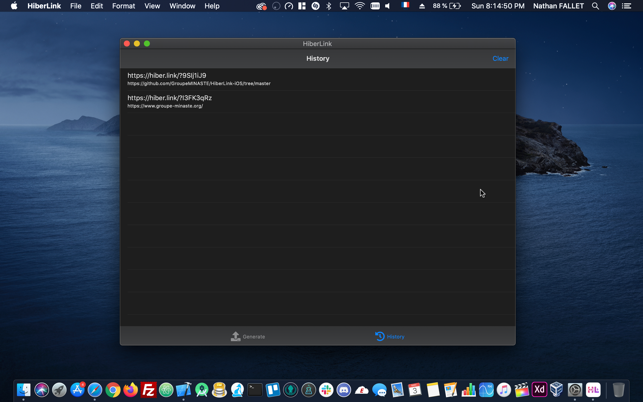Viewport: 643px width, 402px height.
Task: Open the Edit menu
Action: pos(96,6)
